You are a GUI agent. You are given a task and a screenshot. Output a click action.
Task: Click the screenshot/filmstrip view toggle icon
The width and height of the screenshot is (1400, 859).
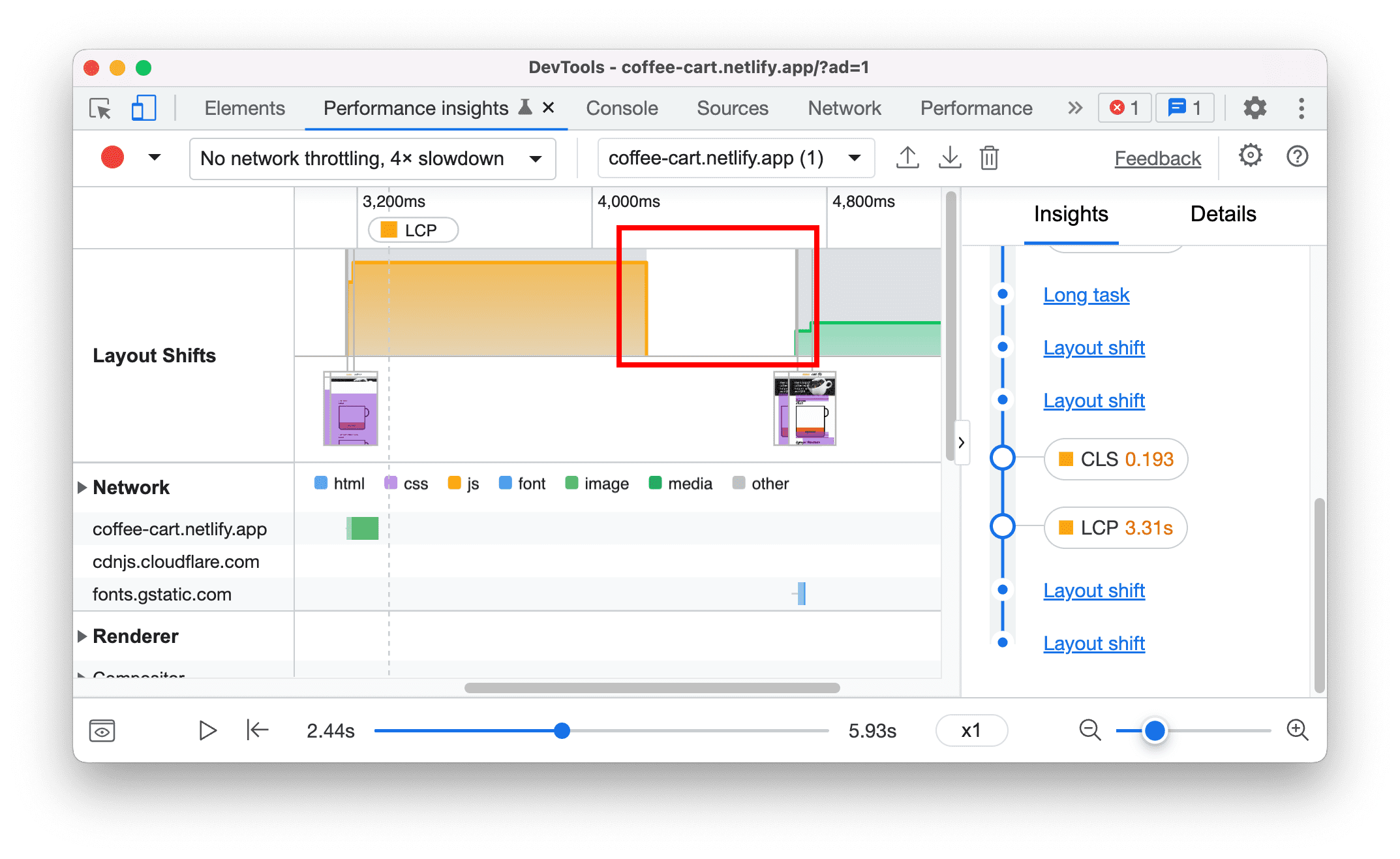coord(102,729)
